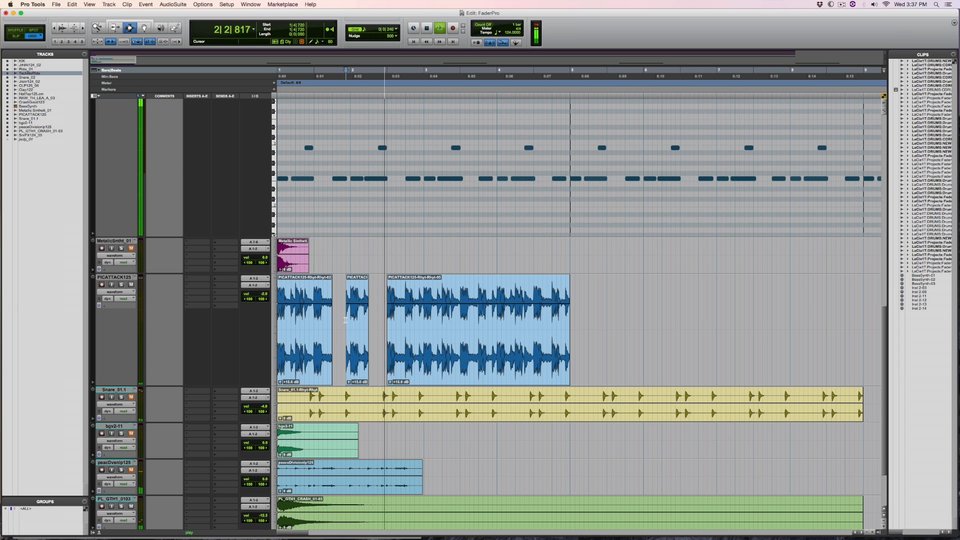Screen dimensions: 960x540
Task: Open the Grid value dropdown
Action: [396, 29]
